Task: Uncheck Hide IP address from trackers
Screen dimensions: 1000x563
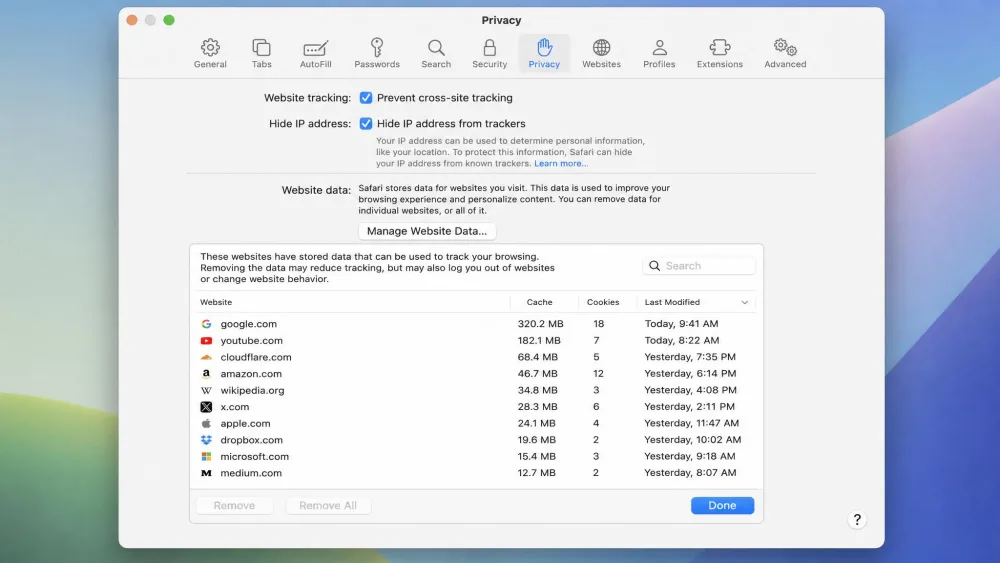Action: (365, 124)
